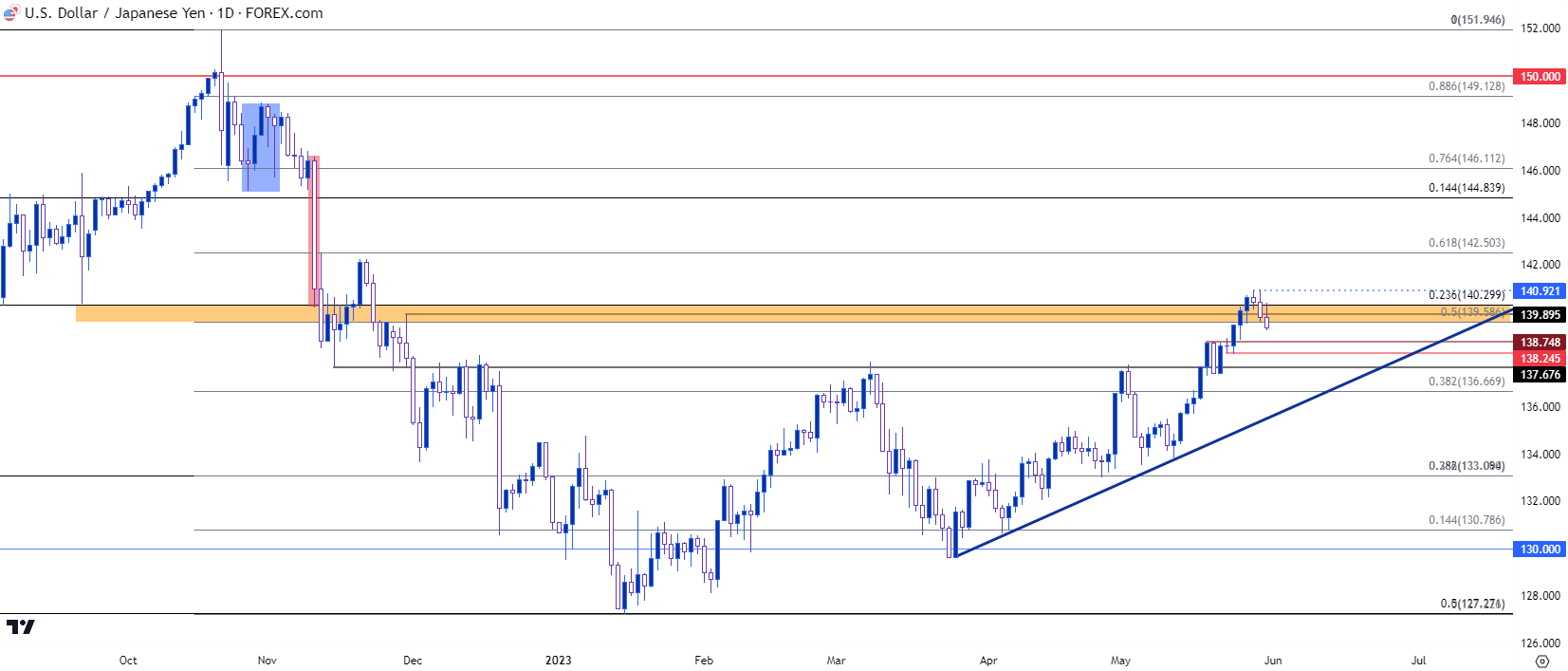Select the blue shaded rectangle near November
The height and width of the screenshot is (671, 1568).
point(261,147)
